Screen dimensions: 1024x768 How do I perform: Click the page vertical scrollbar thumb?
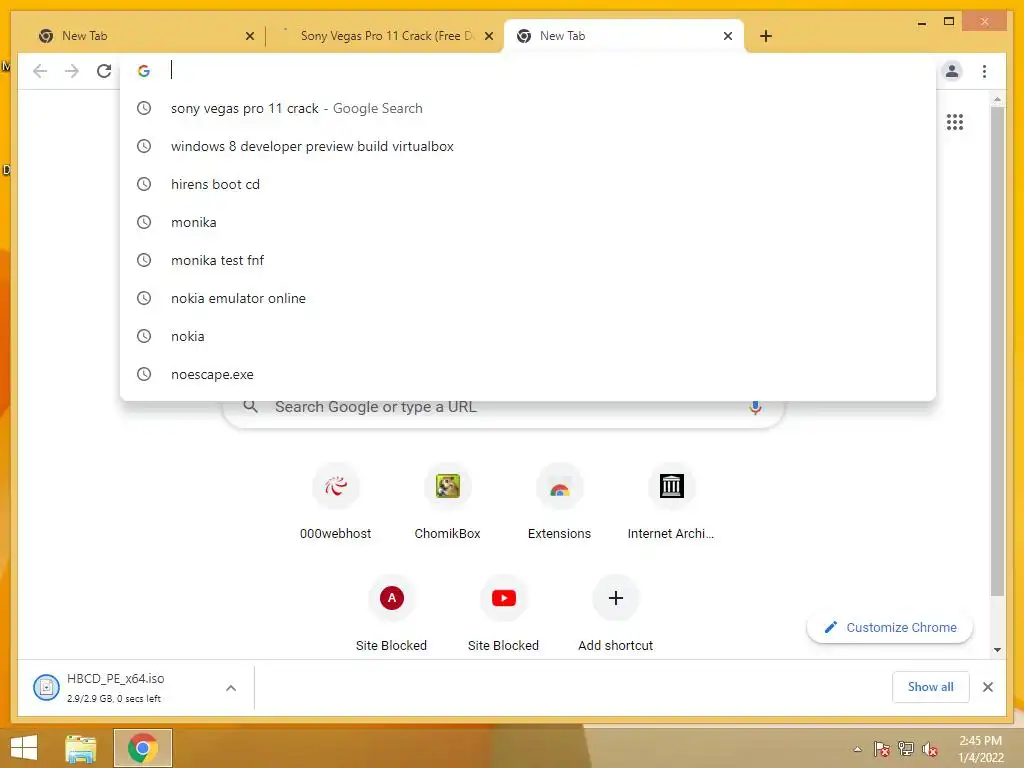pyautogui.click(x=997, y=351)
